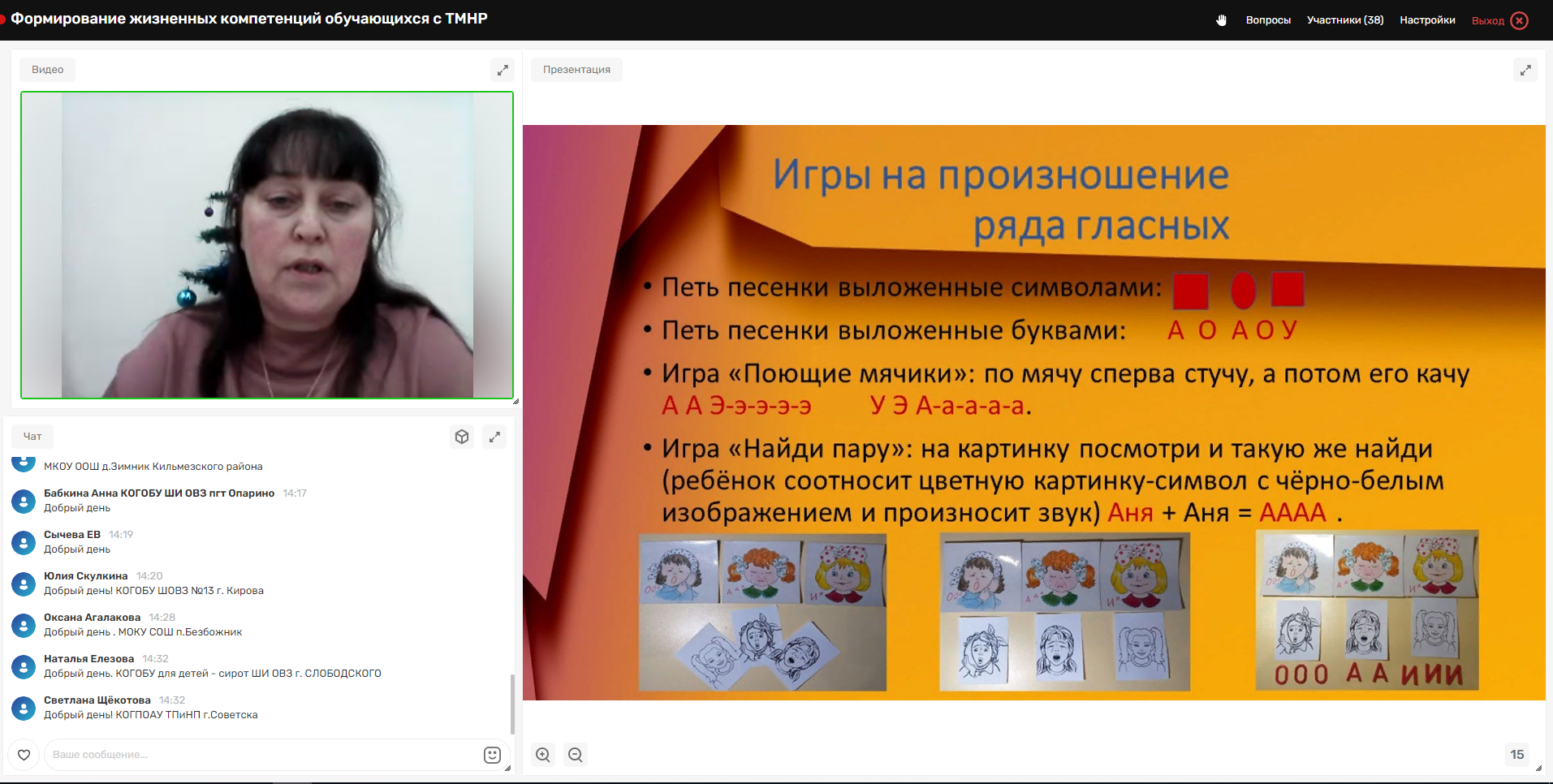Image resolution: width=1553 pixels, height=784 pixels.
Task: Click slide number 15 indicator
Action: click(1516, 755)
